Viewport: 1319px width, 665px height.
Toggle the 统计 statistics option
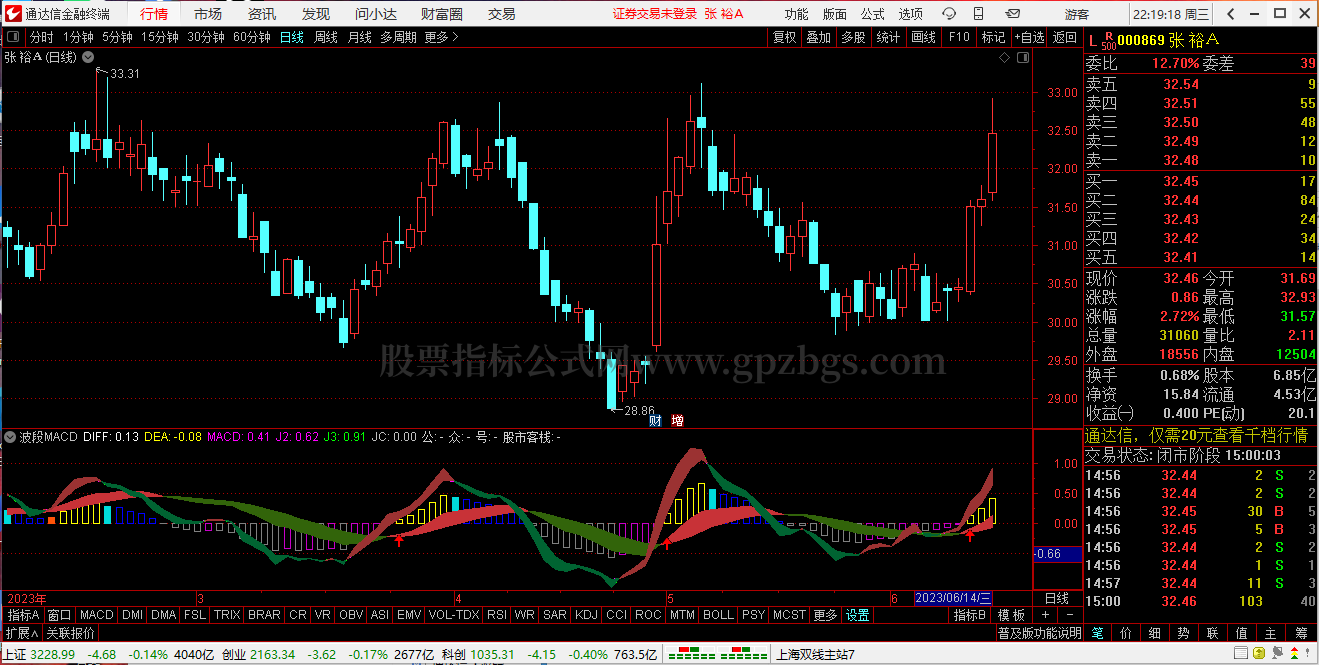888,37
